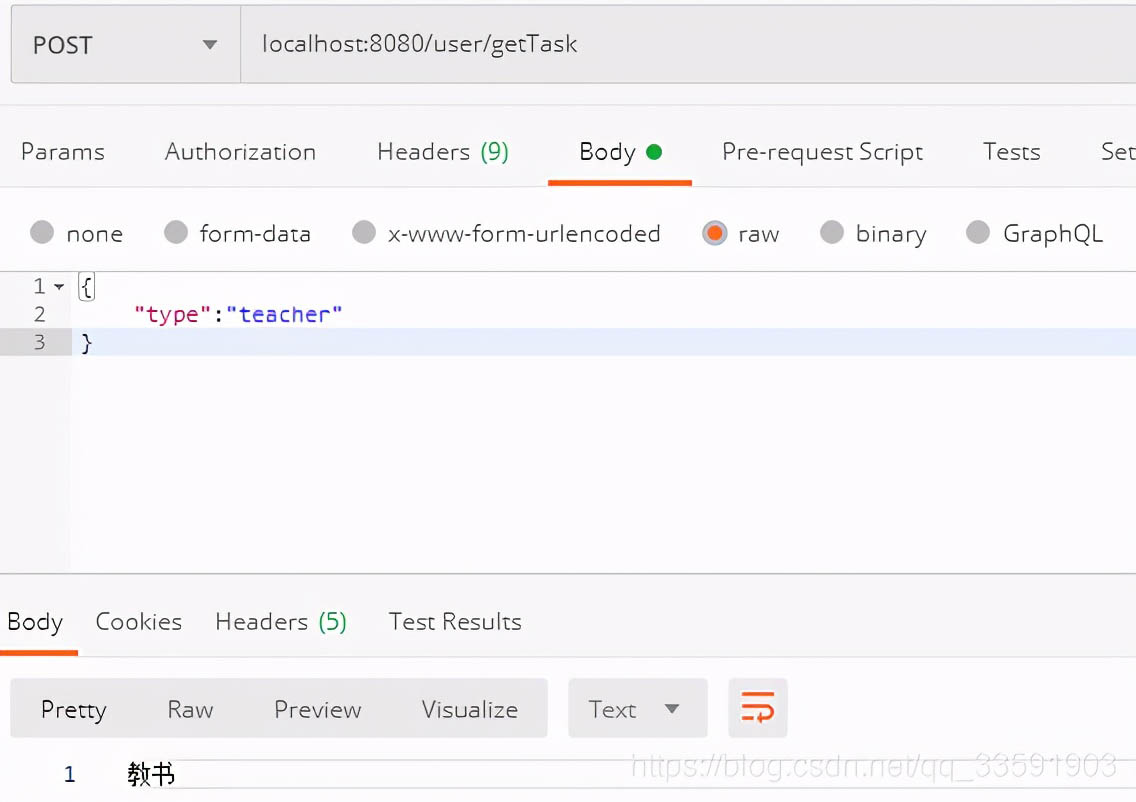The height and width of the screenshot is (802, 1136).
Task: Open the Pre-request Script tab
Action: [822, 152]
